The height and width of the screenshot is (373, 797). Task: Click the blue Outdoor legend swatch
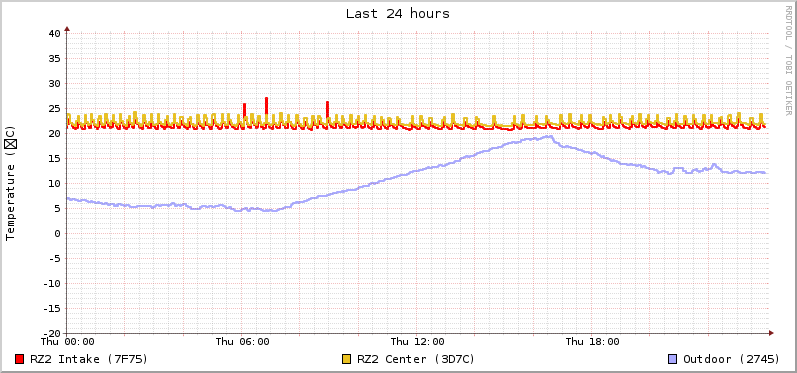pyautogui.click(x=673, y=359)
